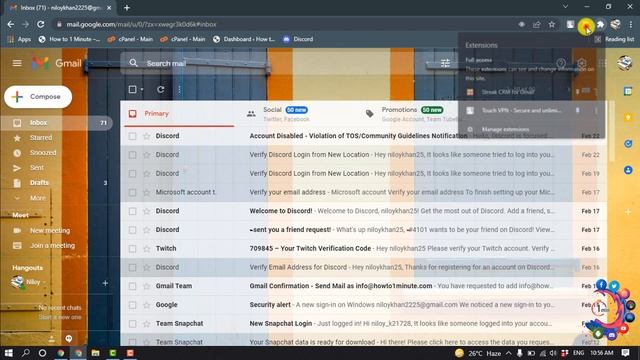
Task: Add a new Hangouts chat with plus
Action: (105, 283)
